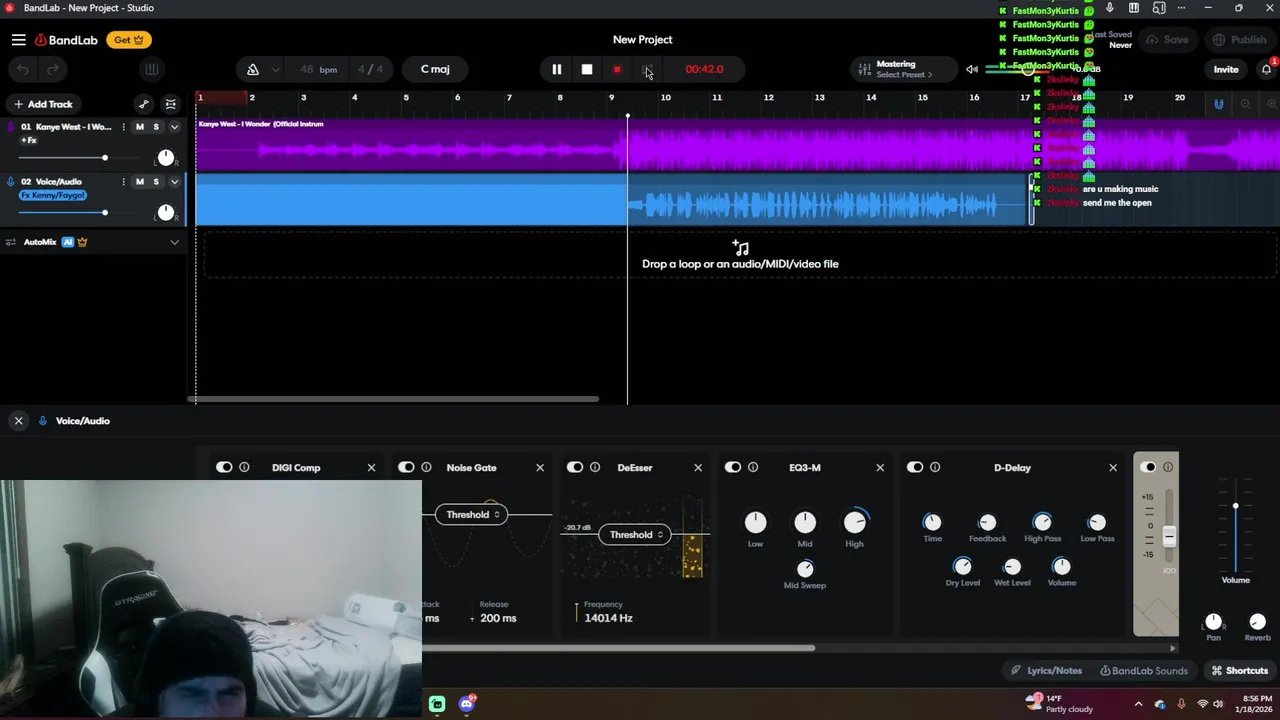This screenshot has width=1280, height=720.
Task: Close the Voice/Audio effects panel
Action: tap(18, 421)
